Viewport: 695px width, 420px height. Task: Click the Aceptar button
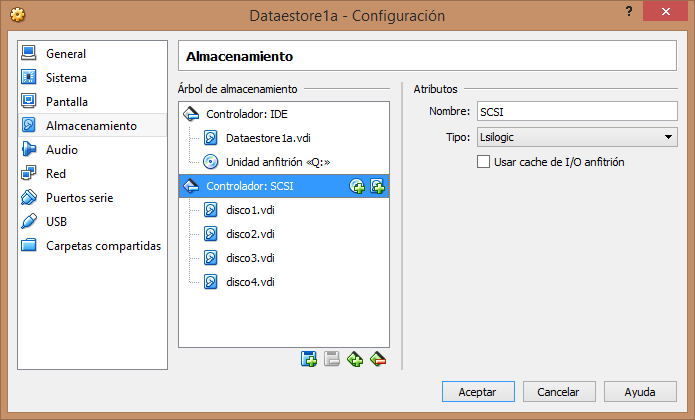[x=477, y=390]
